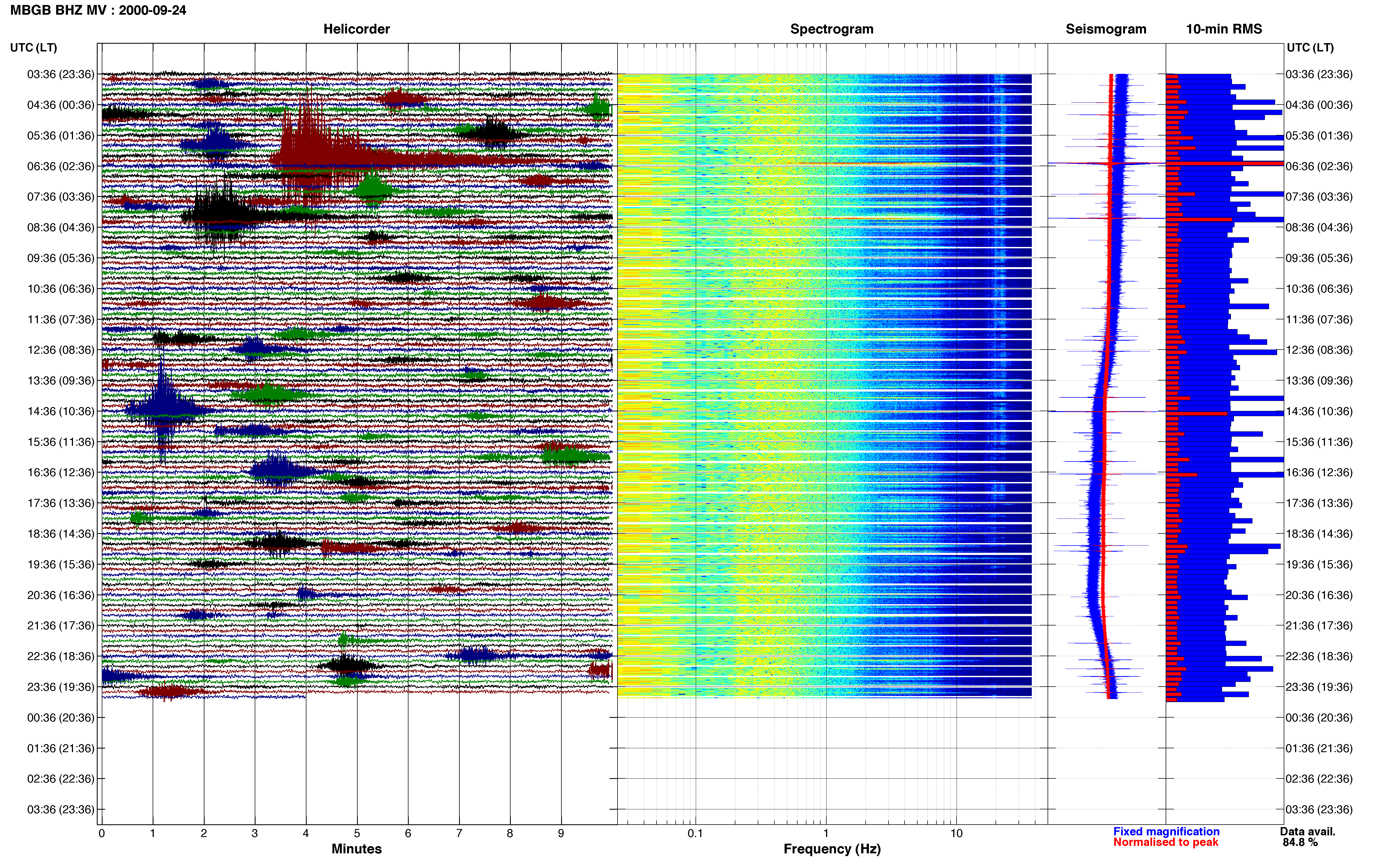Viewport: 1388px width, 868px height.
Task: Click left time label '03:36 (23:36)' at top
Action: (x=61, y=74)
